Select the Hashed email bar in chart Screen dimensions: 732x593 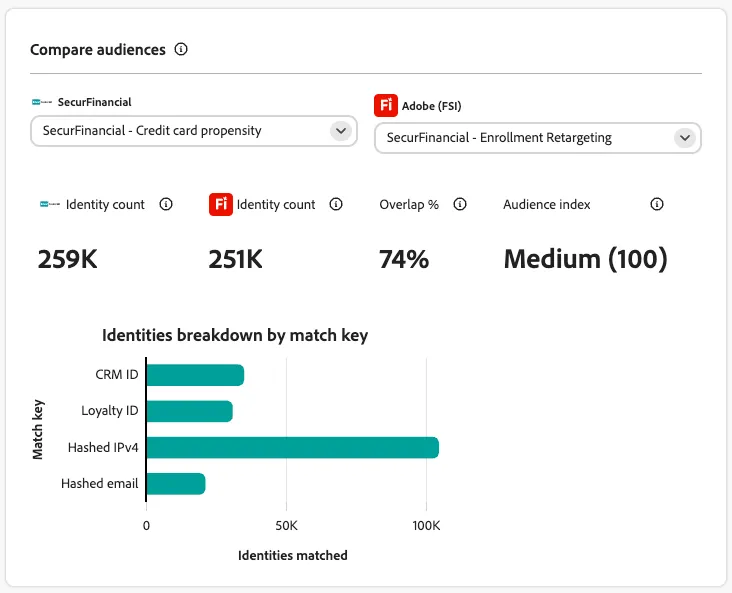coord(176,484)
